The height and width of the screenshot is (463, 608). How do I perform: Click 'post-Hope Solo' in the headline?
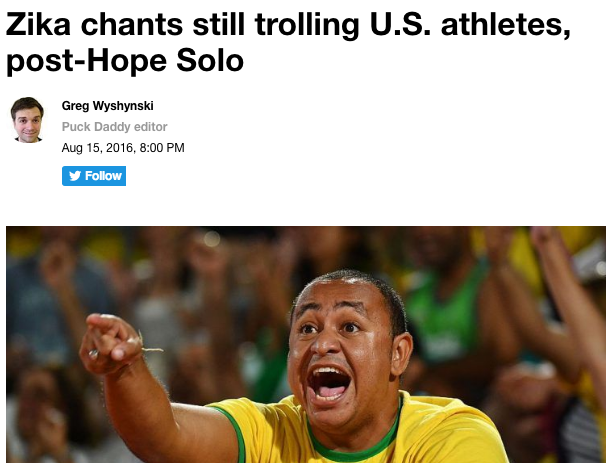click(125, 61)
